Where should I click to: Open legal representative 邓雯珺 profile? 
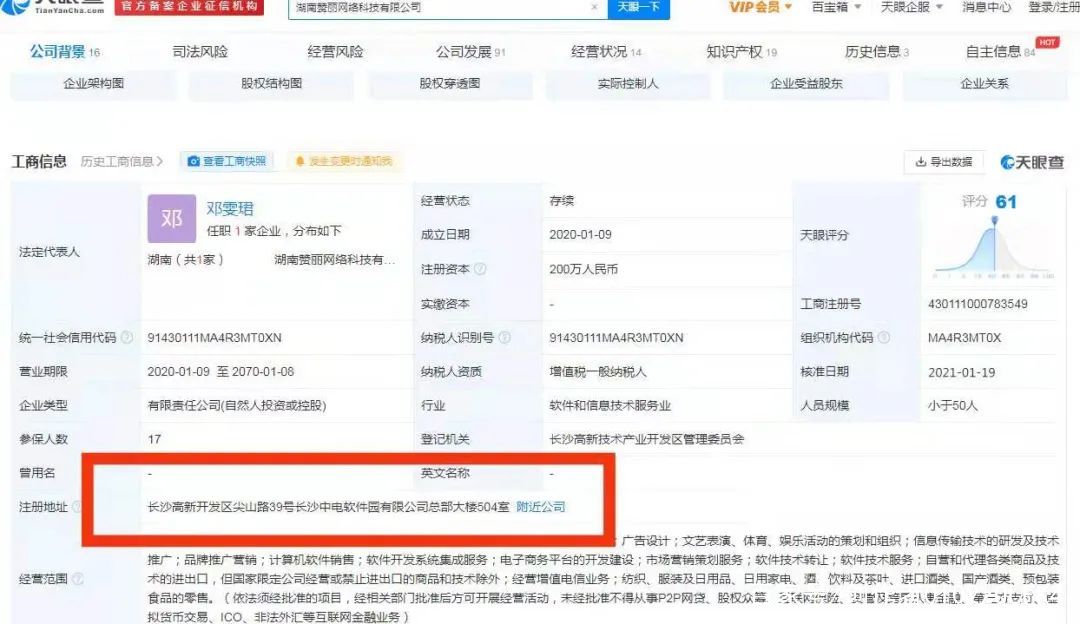click(x=230, y=209)
